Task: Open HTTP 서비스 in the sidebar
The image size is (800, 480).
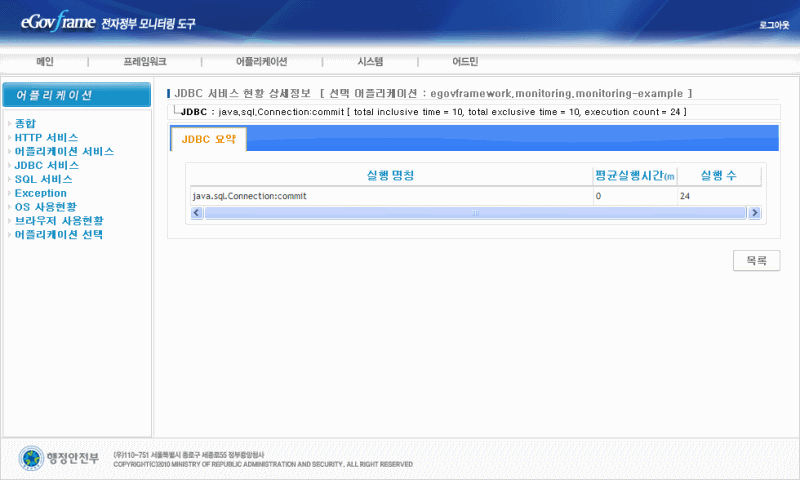Action: [46, 137]
